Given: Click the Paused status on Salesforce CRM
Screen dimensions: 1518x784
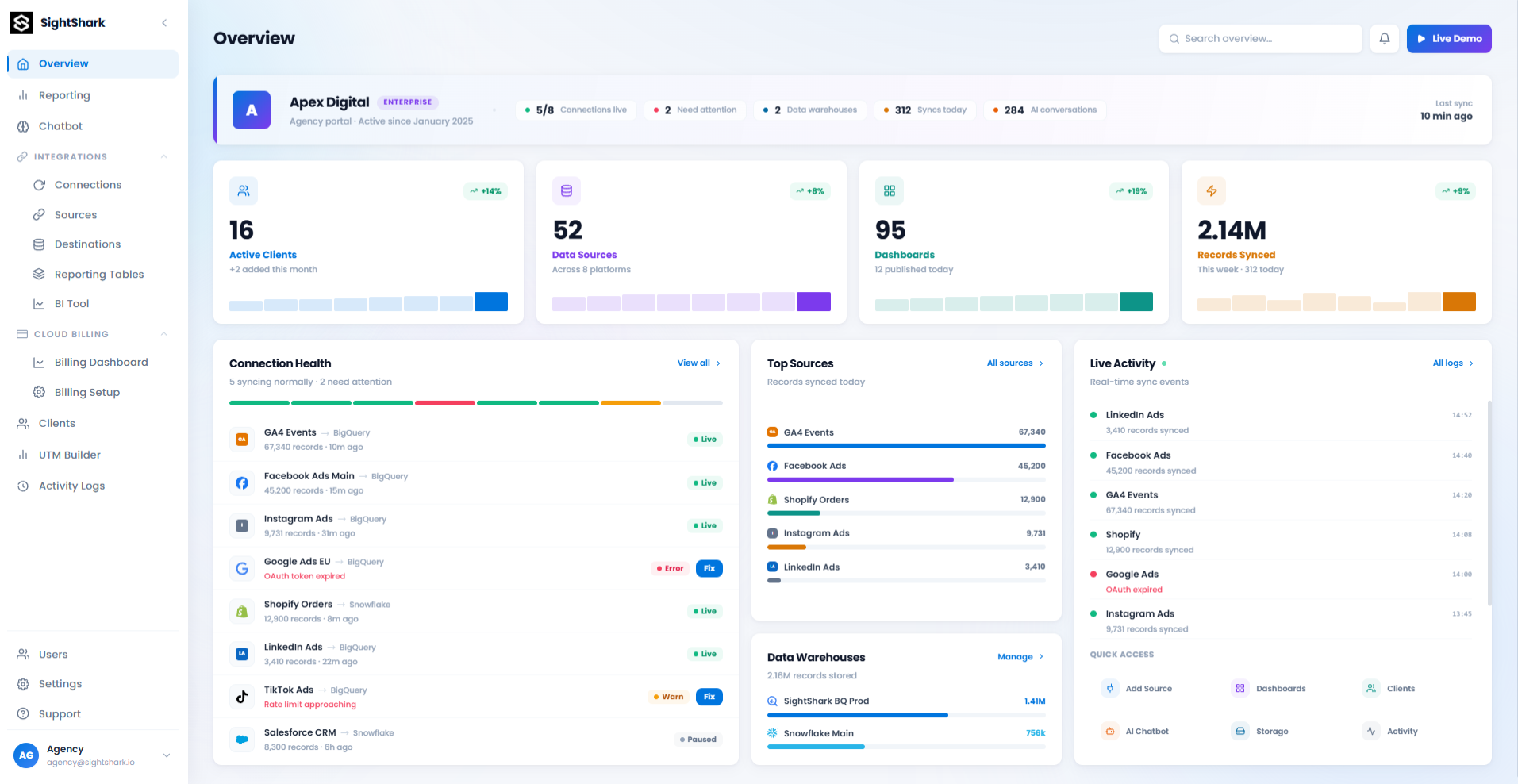Looking at the screenshot, I should 698,740.
